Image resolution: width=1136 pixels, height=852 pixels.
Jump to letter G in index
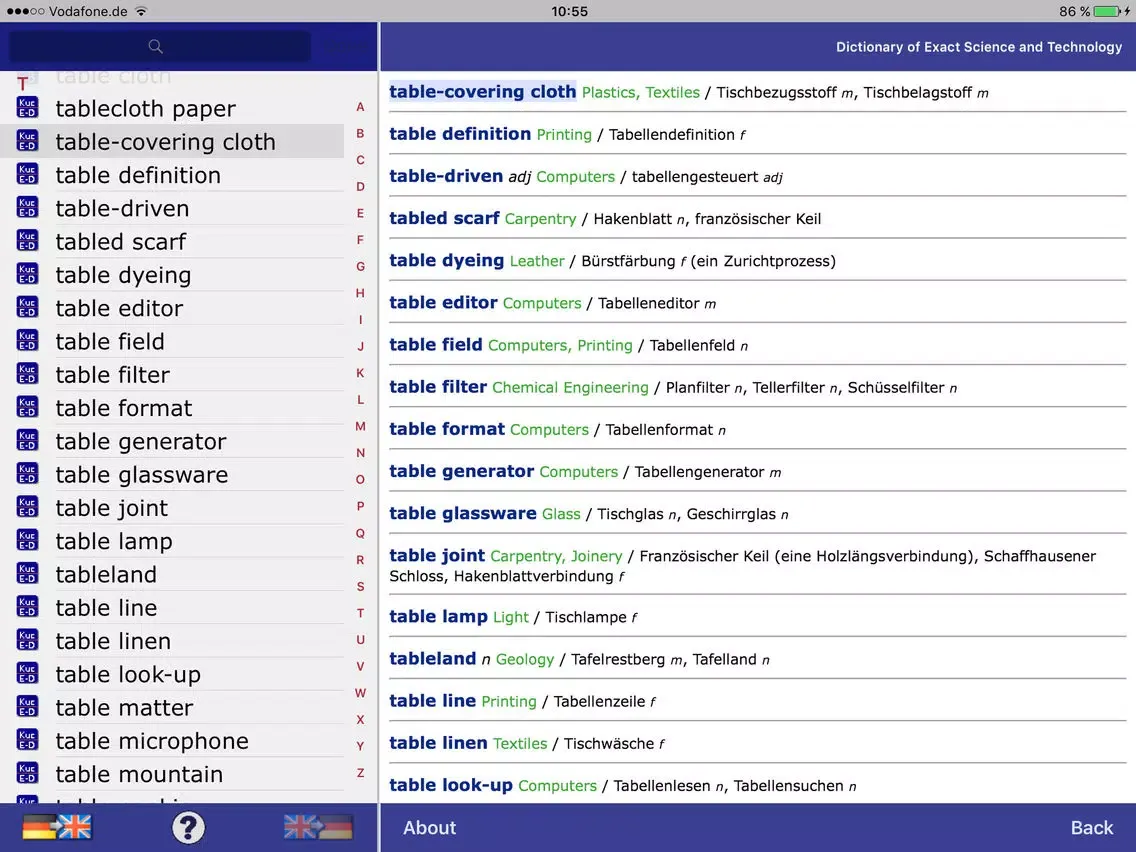(360, 267)
